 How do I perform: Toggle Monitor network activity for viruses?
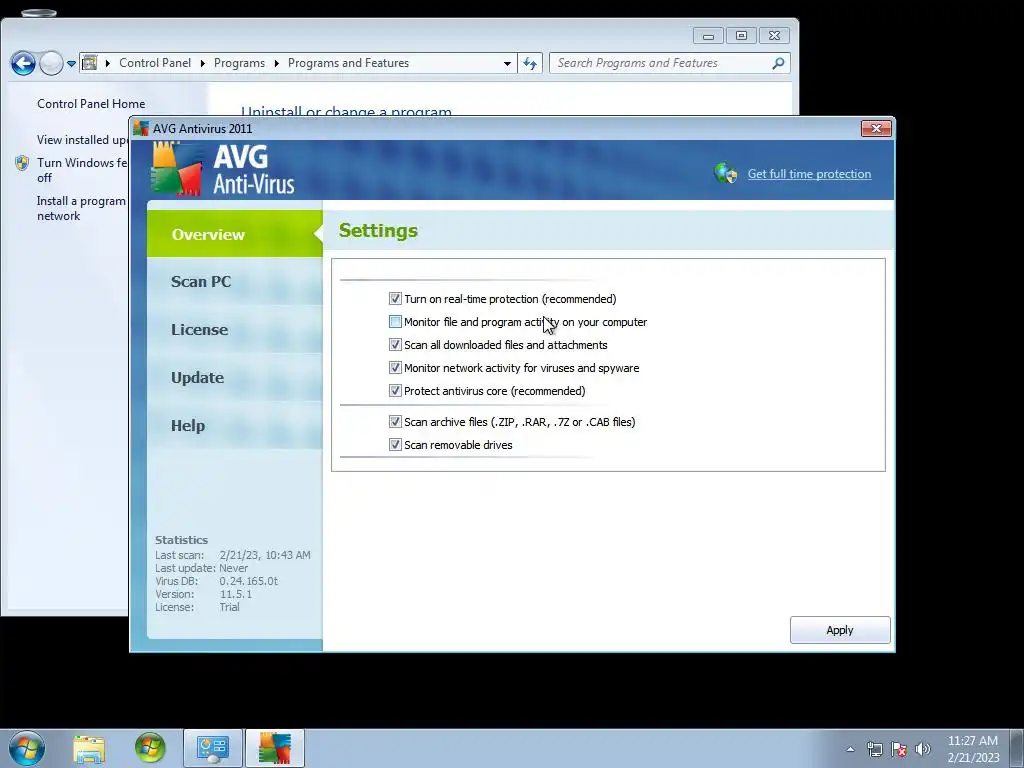pyautogui.click(x=395, y=367)
